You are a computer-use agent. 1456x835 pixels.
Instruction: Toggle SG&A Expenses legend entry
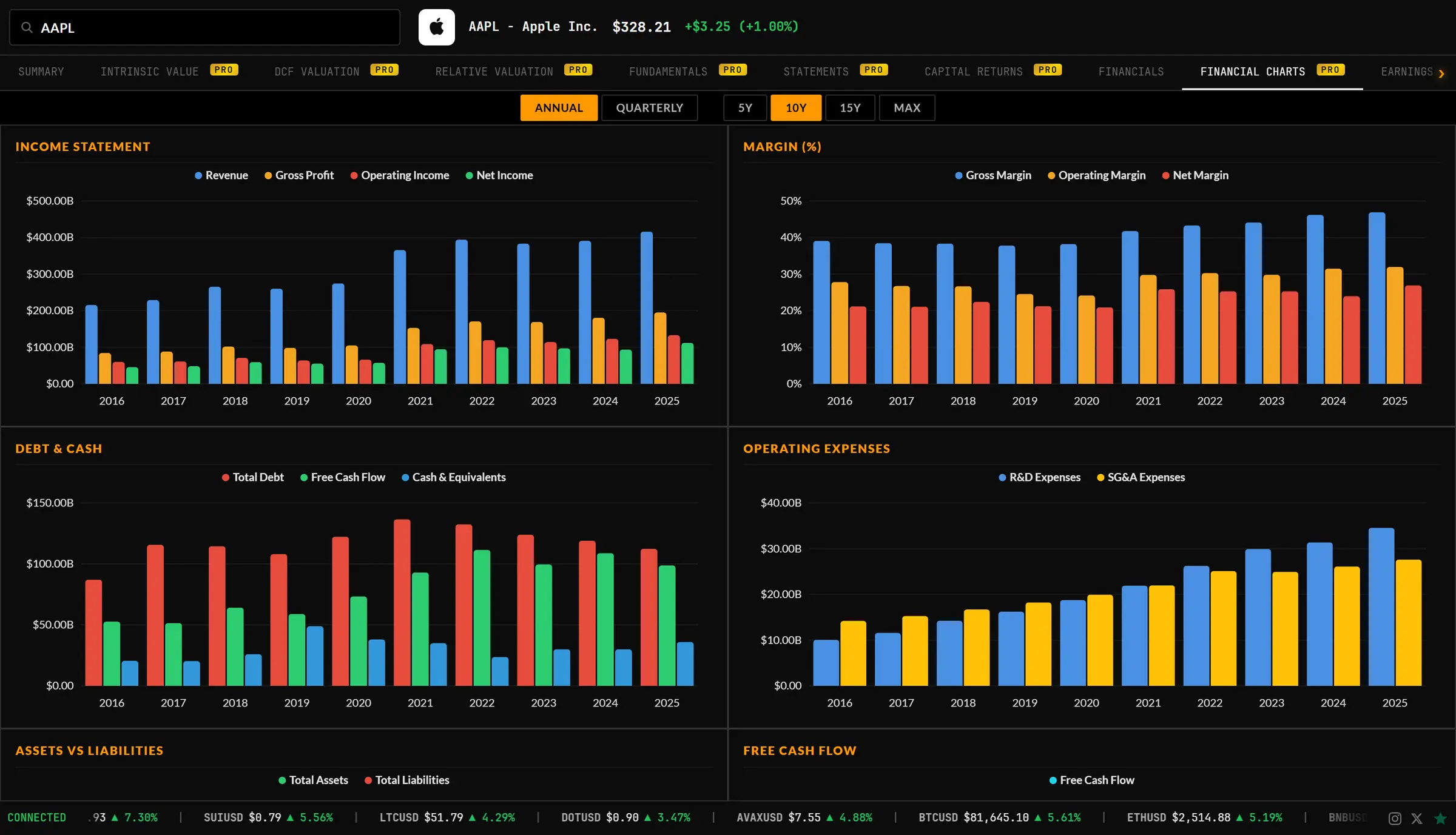pyautogui.click(x=1141, y=477)
